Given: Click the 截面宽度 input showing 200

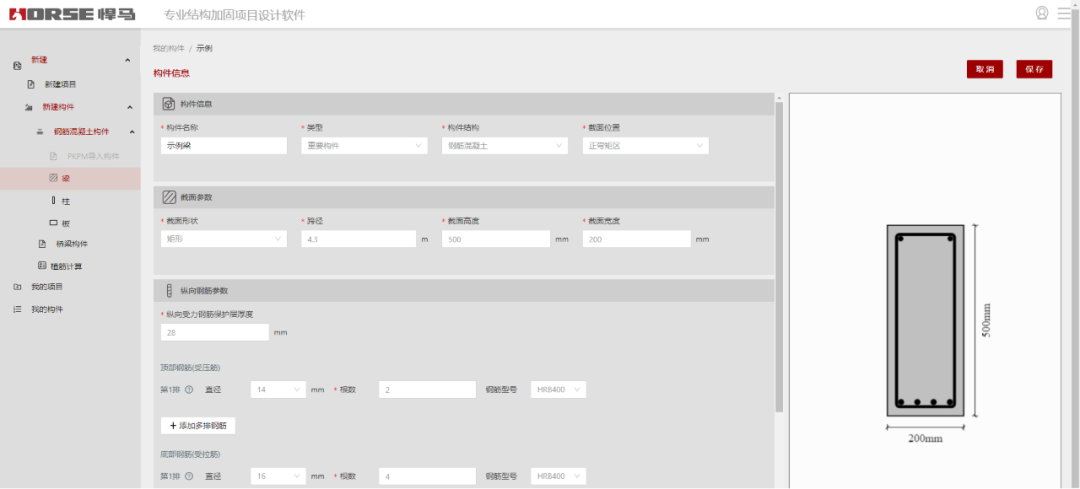Looking at the screenshot, I should coord(636,239).
